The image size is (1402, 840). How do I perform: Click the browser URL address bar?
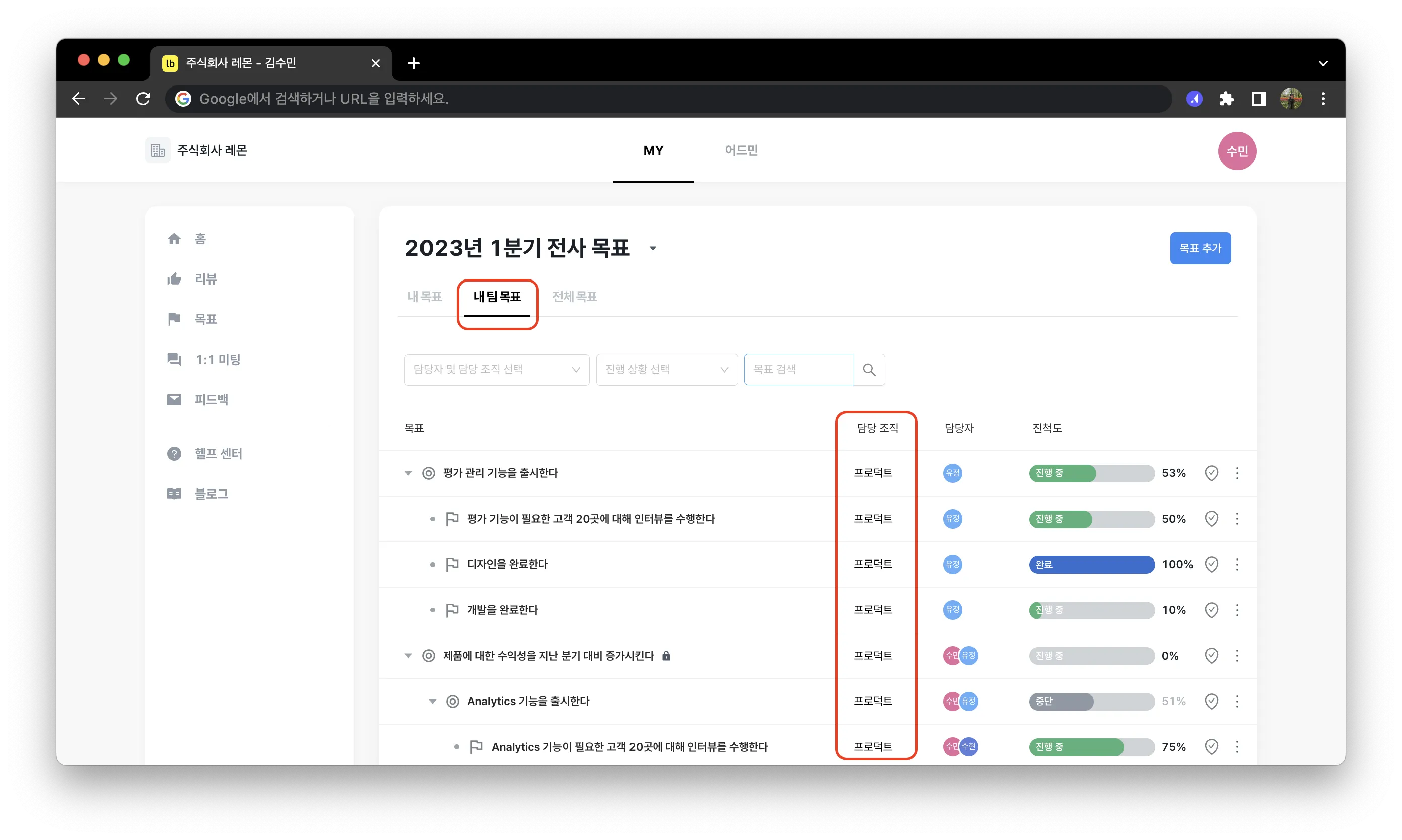pos(668,99)
